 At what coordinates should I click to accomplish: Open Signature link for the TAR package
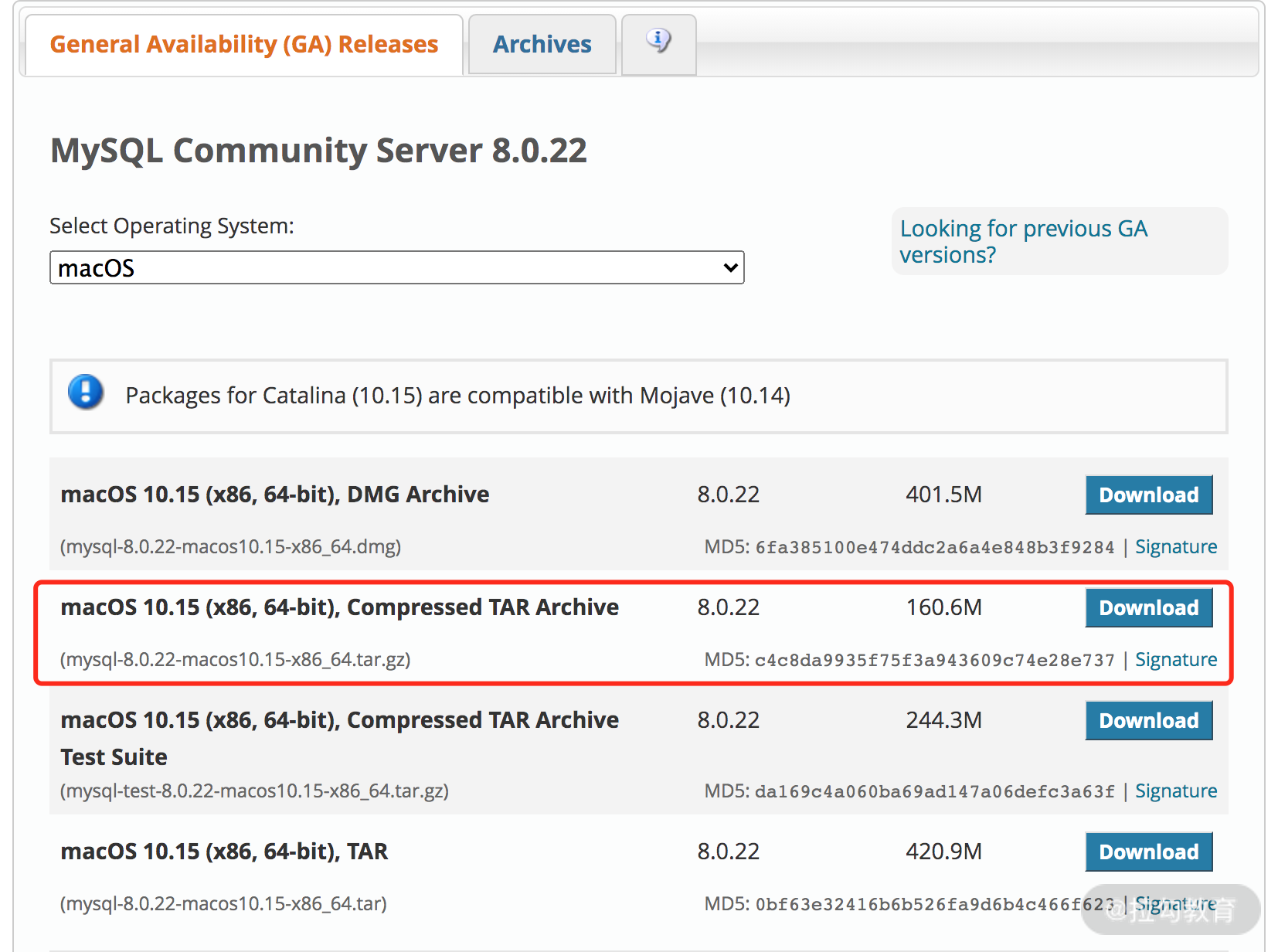1175,904
